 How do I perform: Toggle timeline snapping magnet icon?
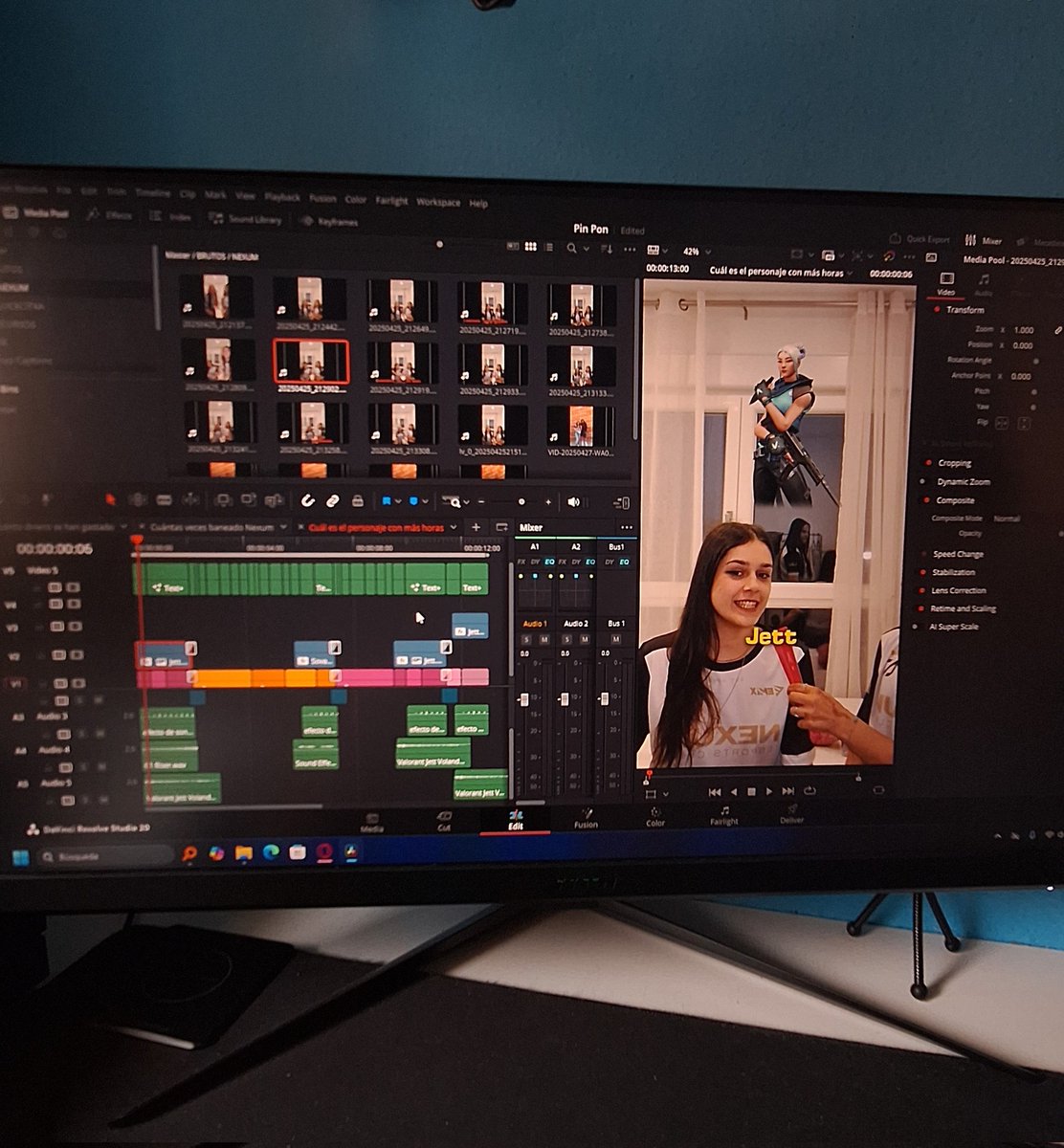(x=307, y=499)
